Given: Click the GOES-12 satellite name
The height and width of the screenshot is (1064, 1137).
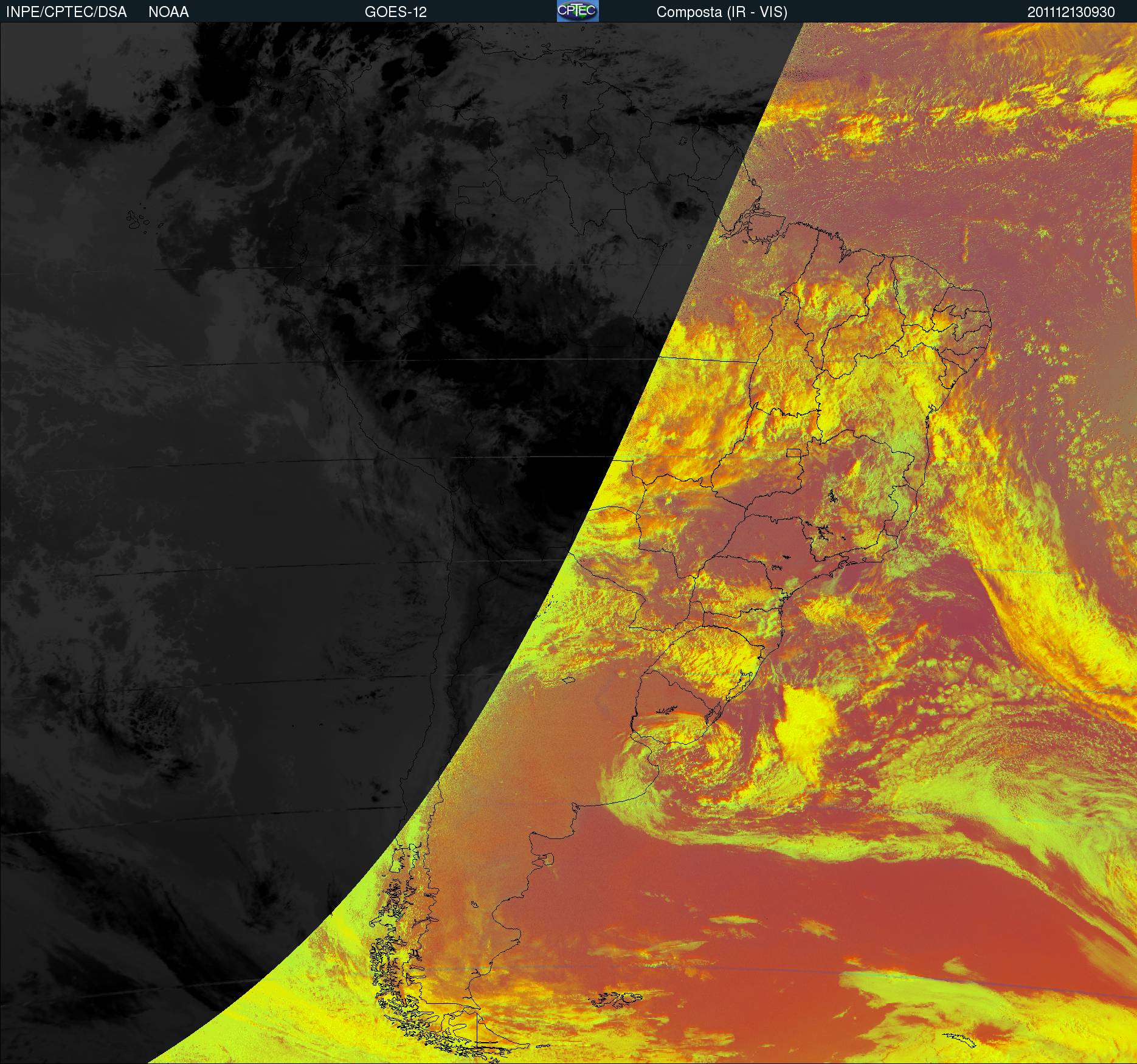Looking at the screenshot, I should 395,12.
